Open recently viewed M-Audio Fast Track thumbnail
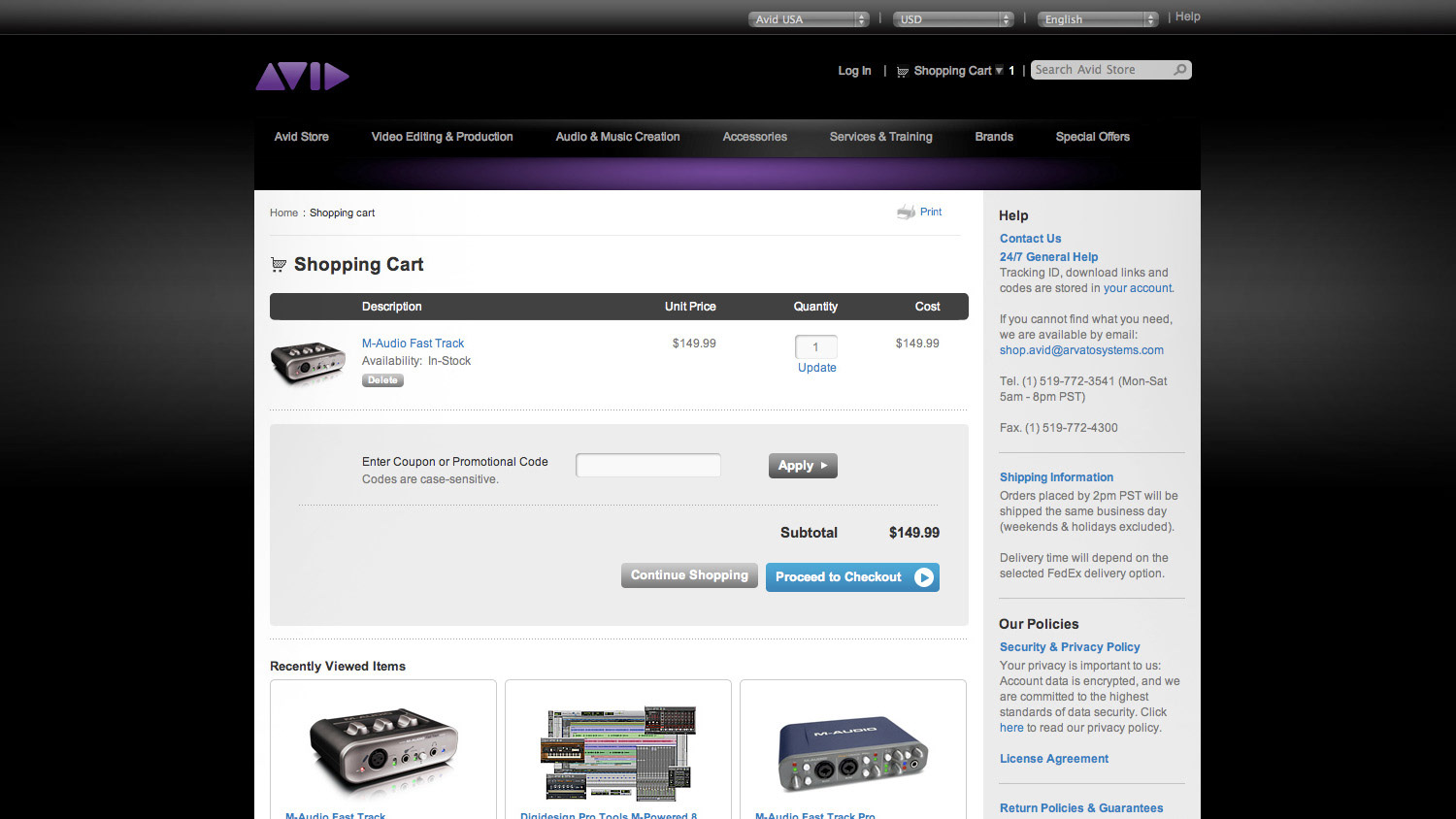This screenshot has width=1456, height=819. tap(383, 750)
